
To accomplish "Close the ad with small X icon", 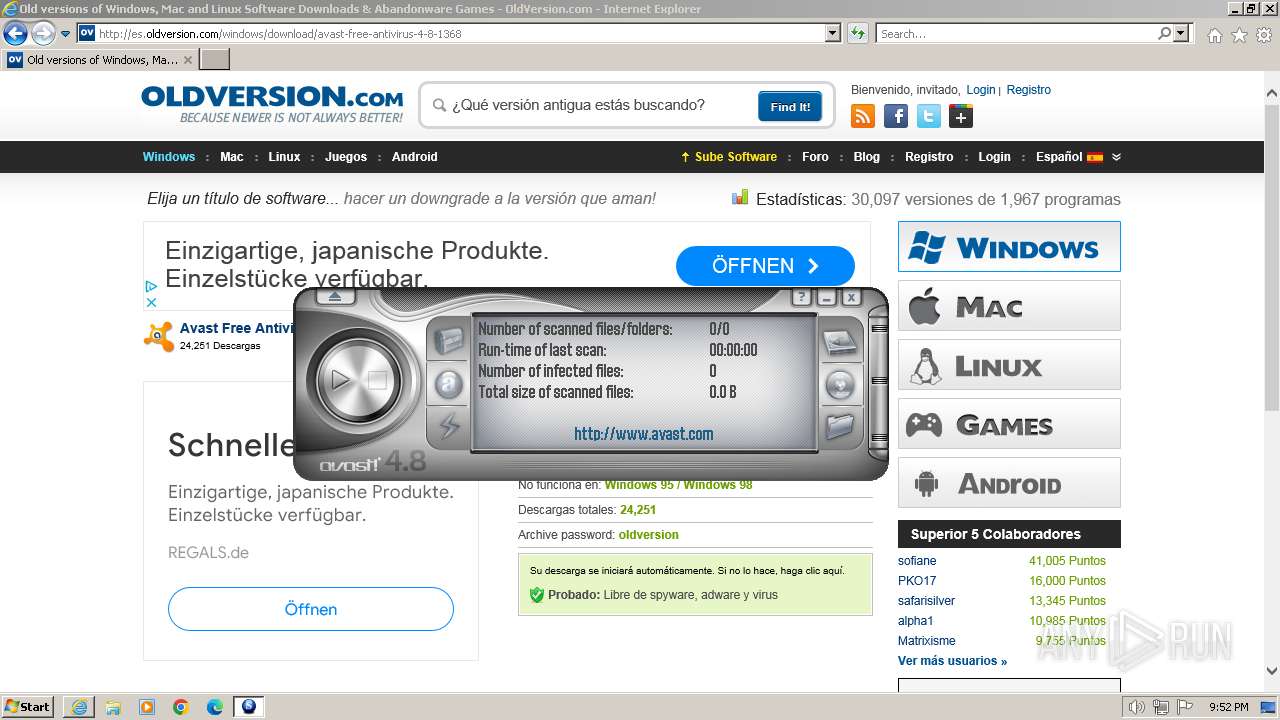I will coord(151,302).
